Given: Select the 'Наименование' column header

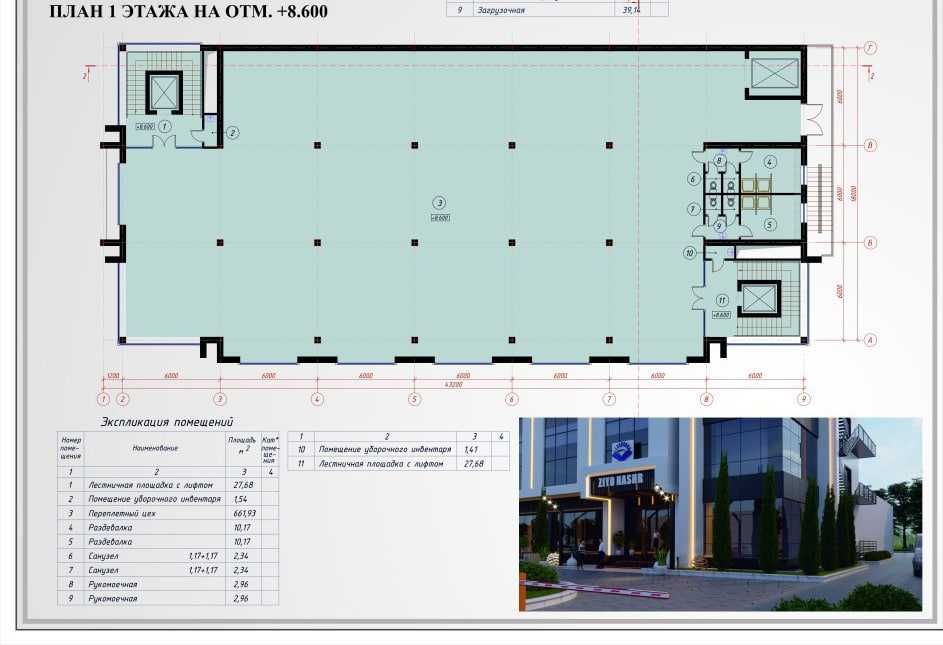Looking at the screenshot, I should pyautogui.click(x=155, y=448).
